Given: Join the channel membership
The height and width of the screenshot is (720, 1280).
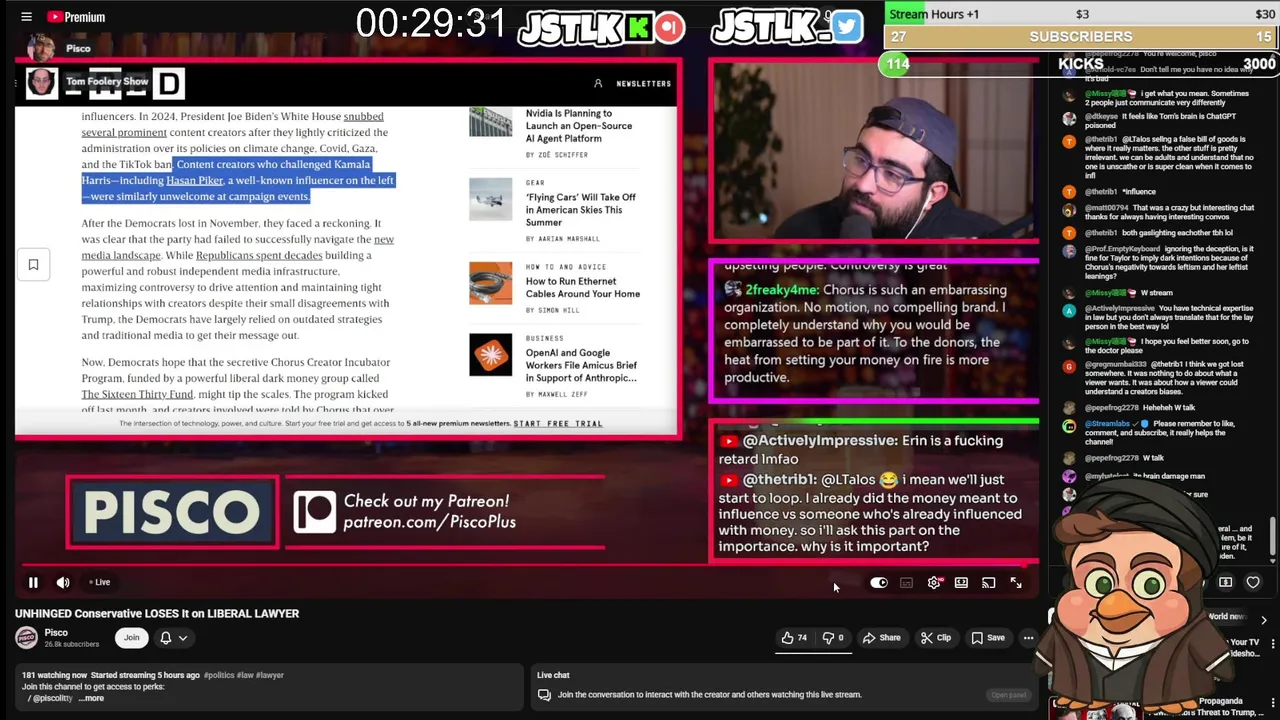Looking at the screenshot, I should coord(131,637).
